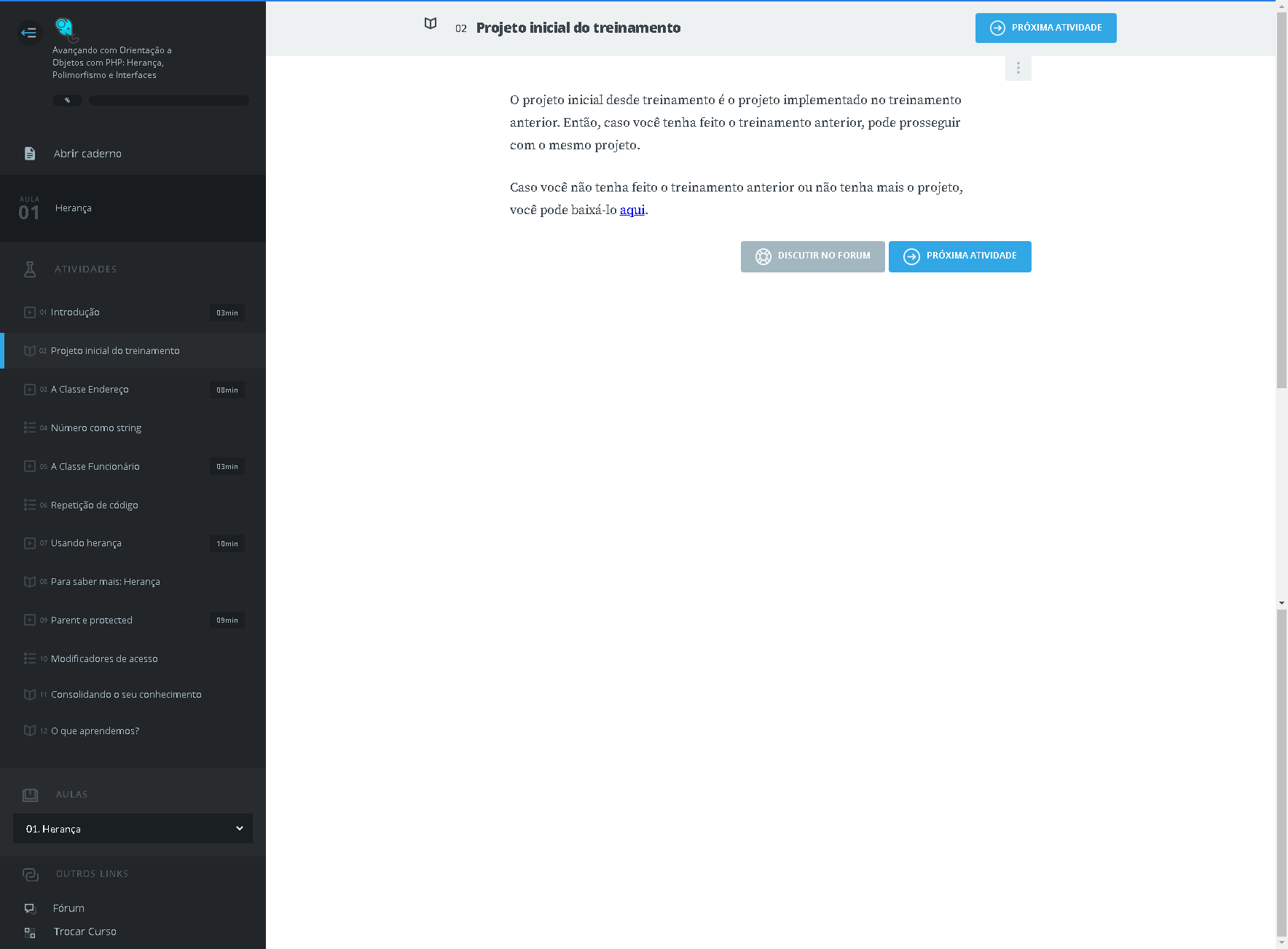
Task: Expand the 01. Herança lesson dropdown
Action: 133,829
